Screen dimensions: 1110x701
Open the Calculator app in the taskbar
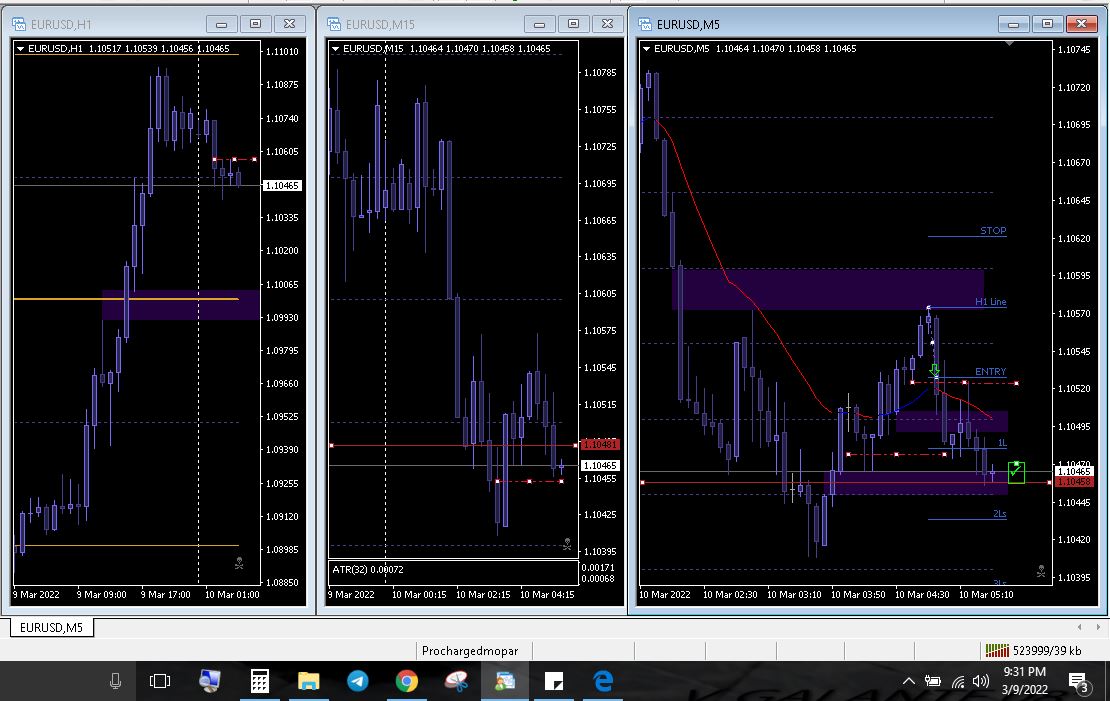pyautogui.click(x=259, y=681)
